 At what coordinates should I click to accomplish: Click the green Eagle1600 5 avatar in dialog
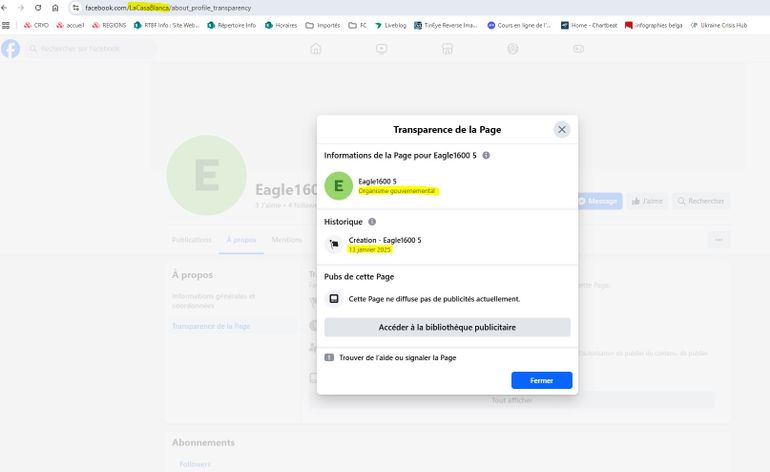(x=338, y=186)
